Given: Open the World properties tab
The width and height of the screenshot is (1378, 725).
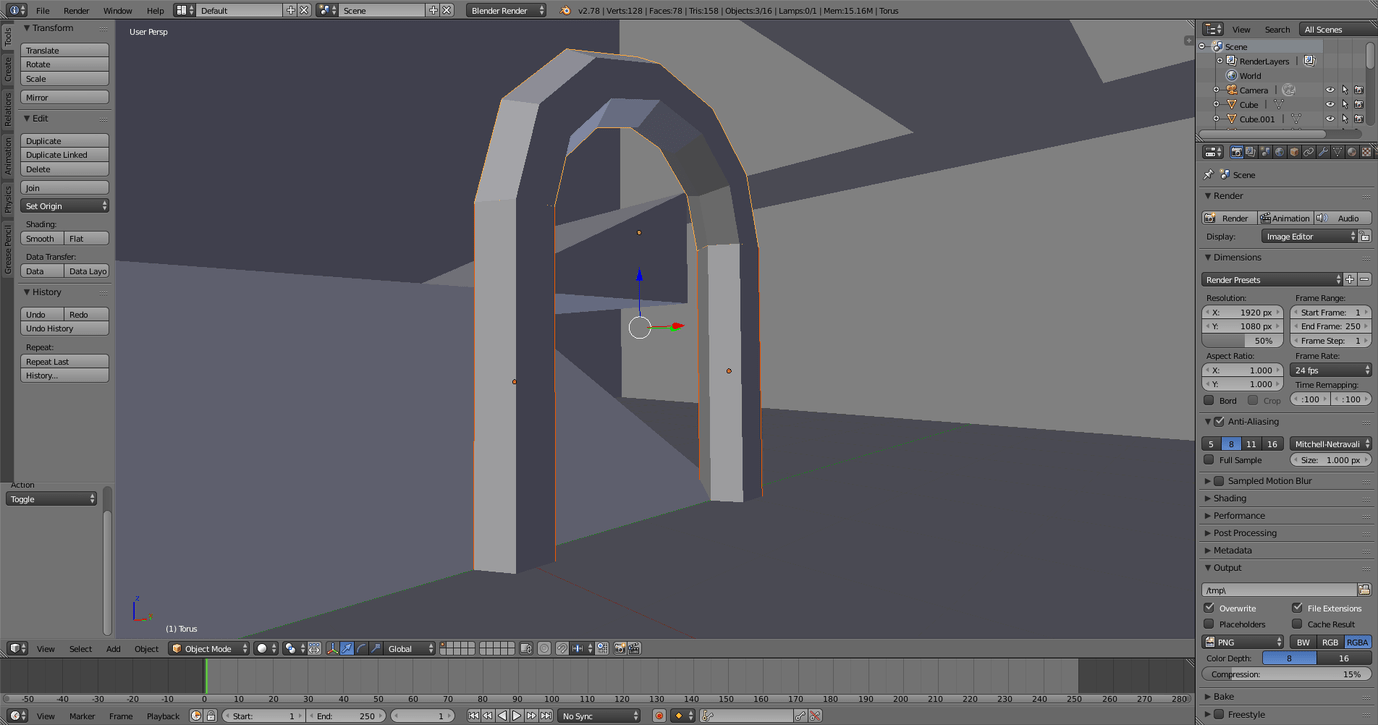Looking at the screenshot, I should coord(1280,151).
